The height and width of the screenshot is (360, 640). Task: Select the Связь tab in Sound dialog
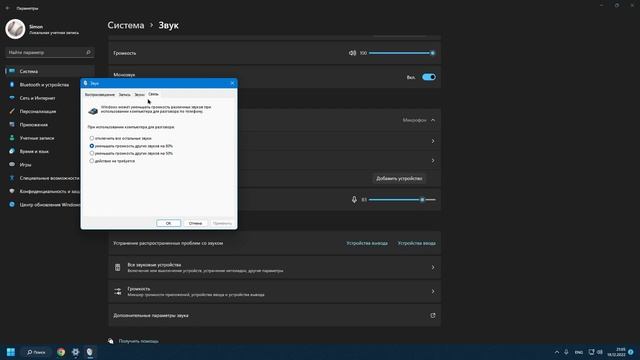click(153, 94)
